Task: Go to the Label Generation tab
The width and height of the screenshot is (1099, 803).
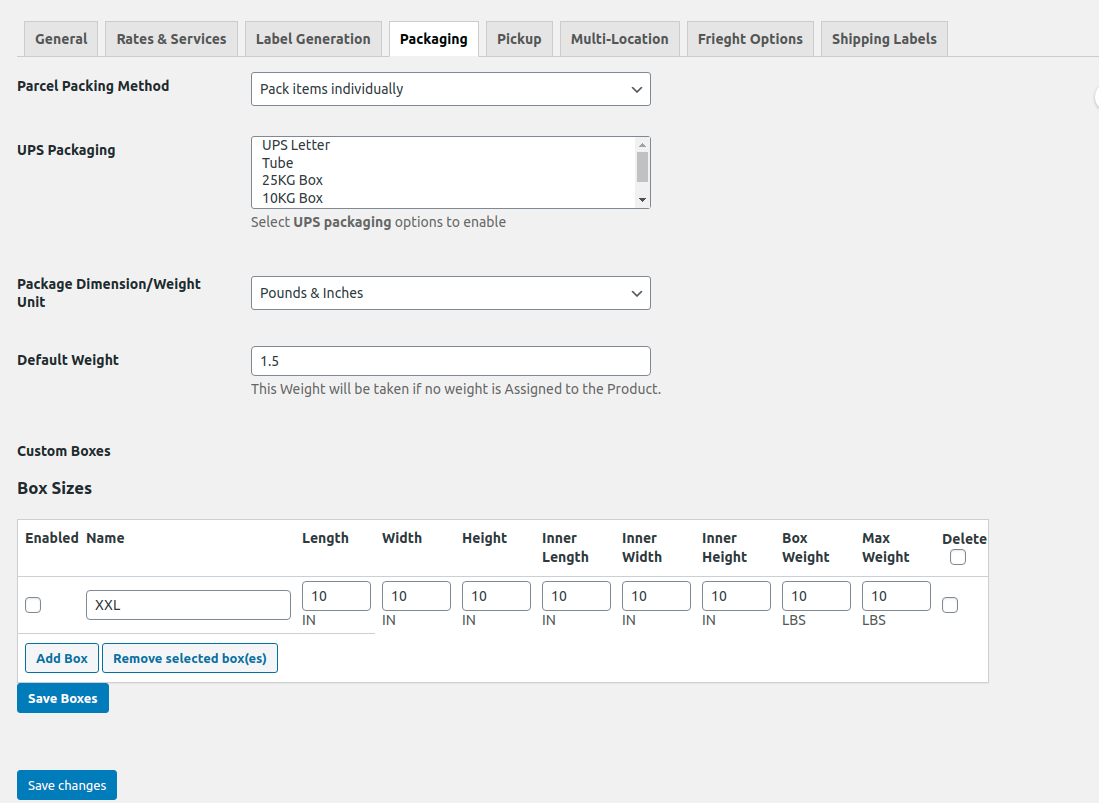Action: [x=313, y=39]
